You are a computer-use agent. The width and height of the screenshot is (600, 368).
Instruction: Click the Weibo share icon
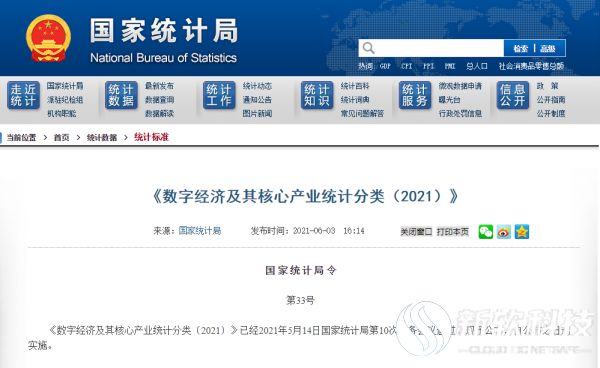[504, 232]
